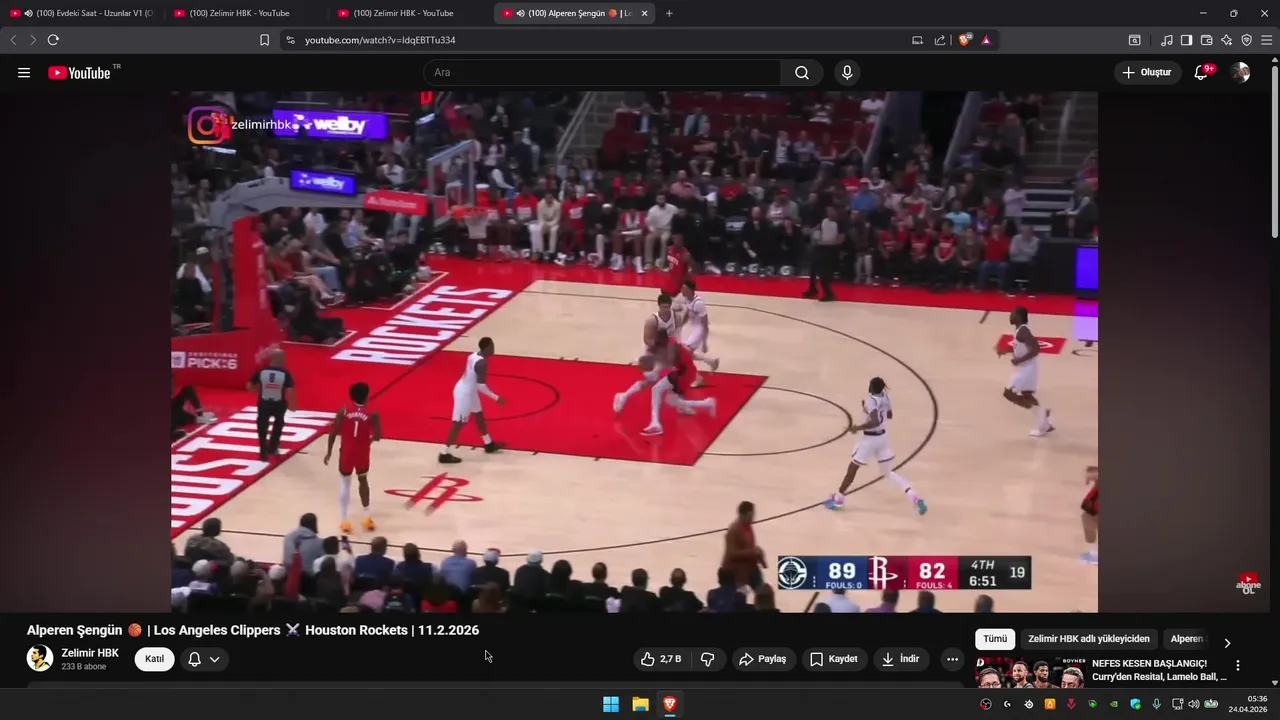This screenshot has height=720, width=1280.
Task: Download the video via İndir
Action: pos(900,659)
